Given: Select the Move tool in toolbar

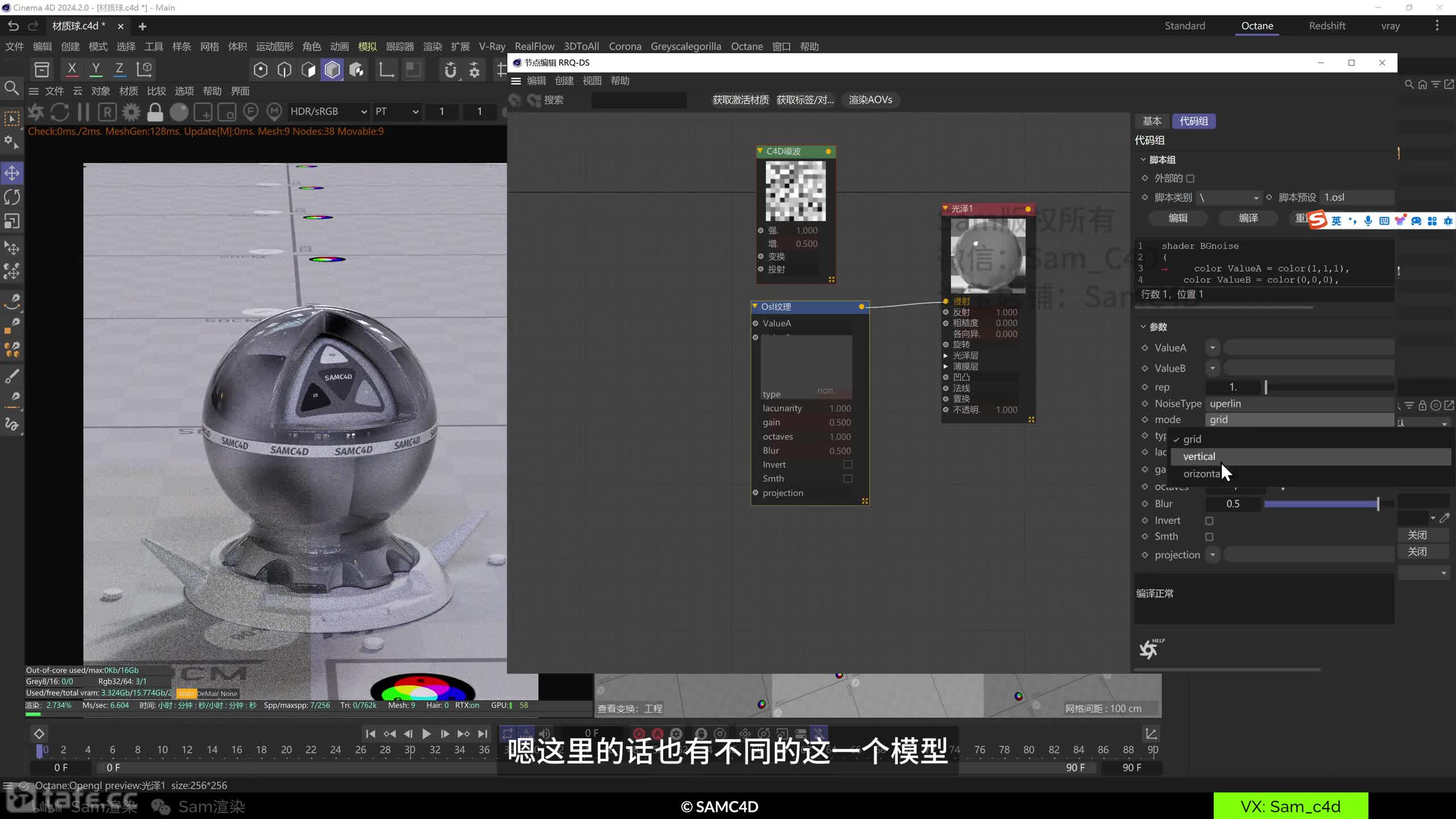Looking at the screenshot, I should point(13,172).
